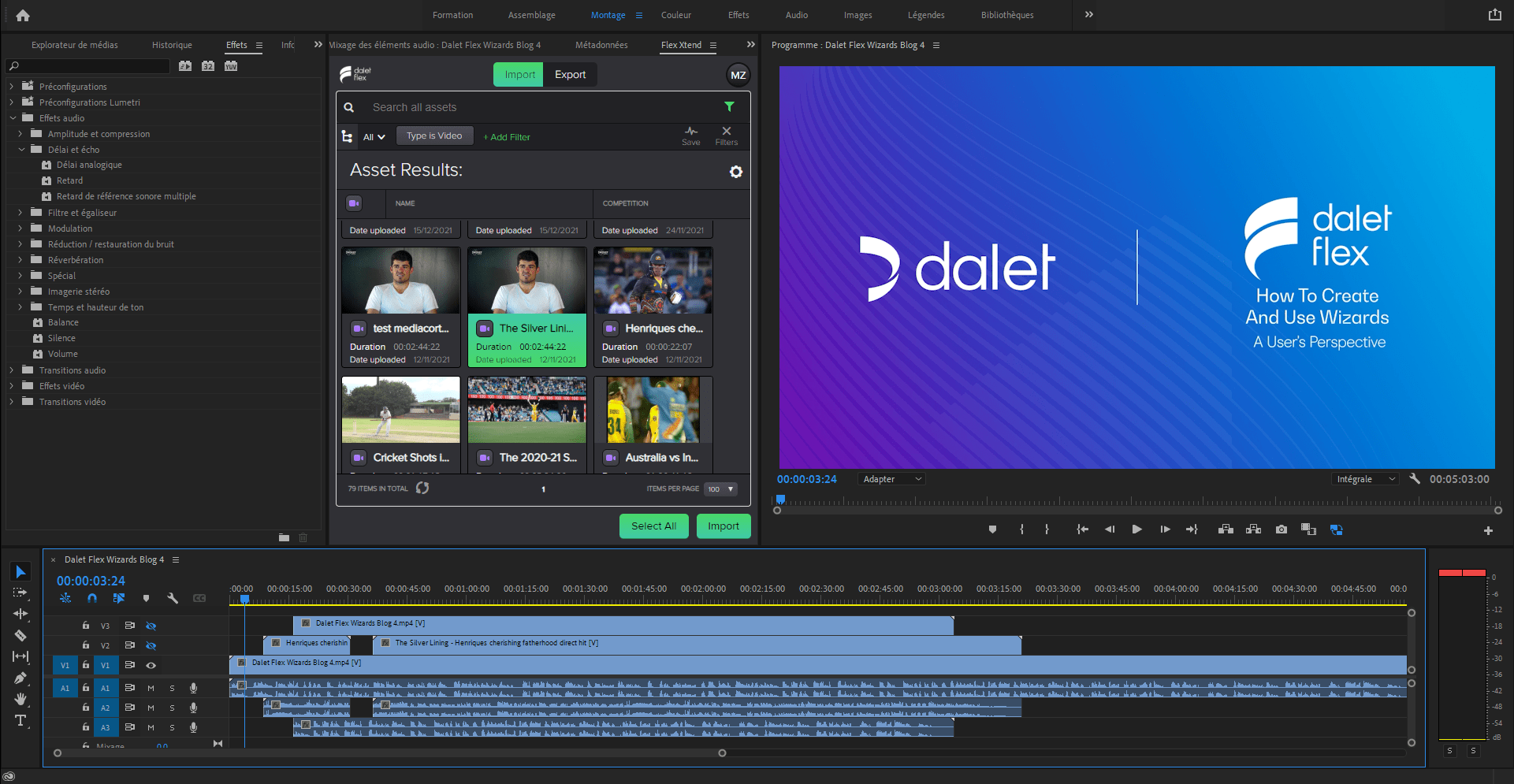Click the Export Frame camera icon
1514x784 pixels.
pyautogui.click(x=1282, y=529)
